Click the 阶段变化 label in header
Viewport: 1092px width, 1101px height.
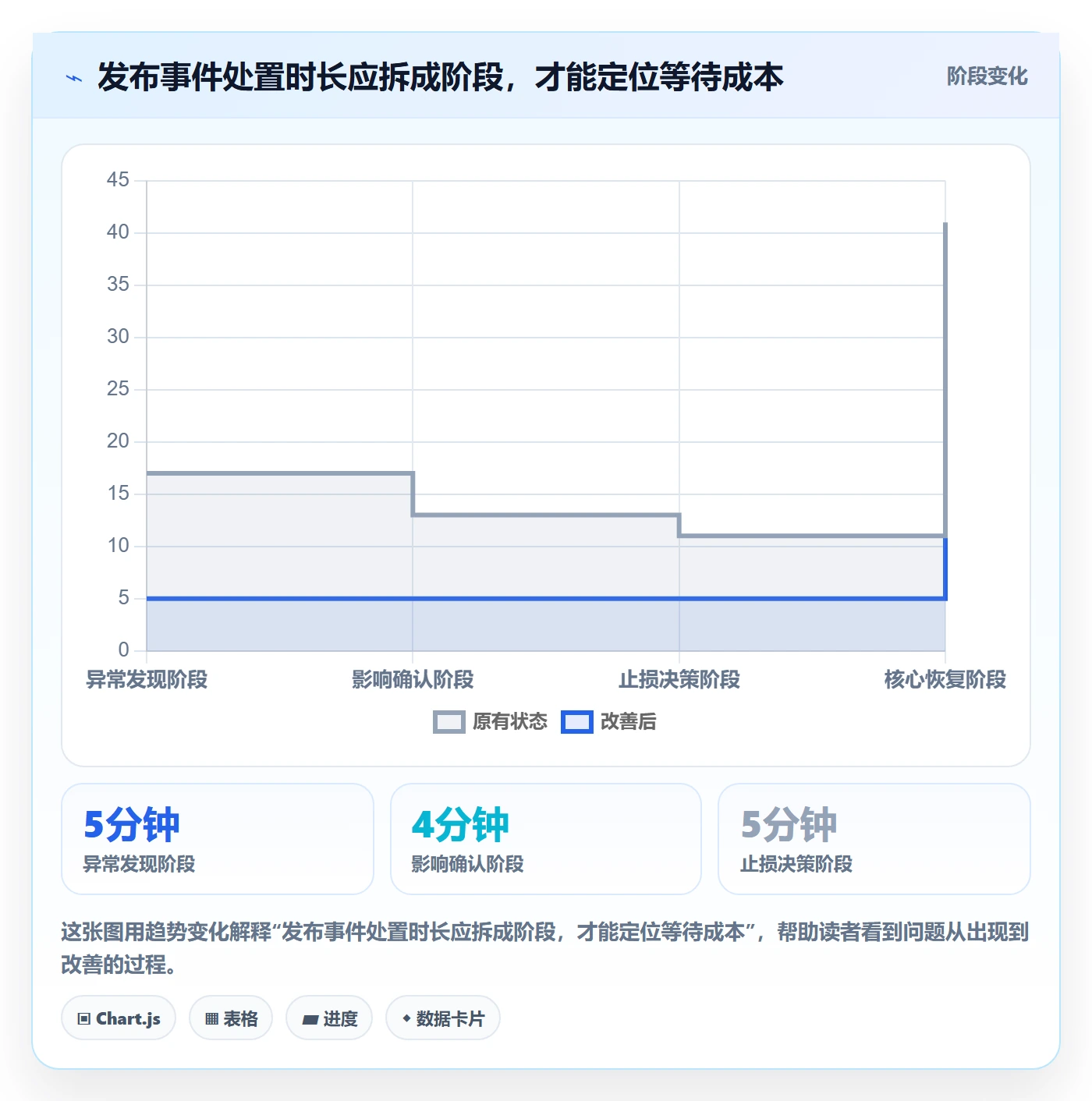[987, 76]
